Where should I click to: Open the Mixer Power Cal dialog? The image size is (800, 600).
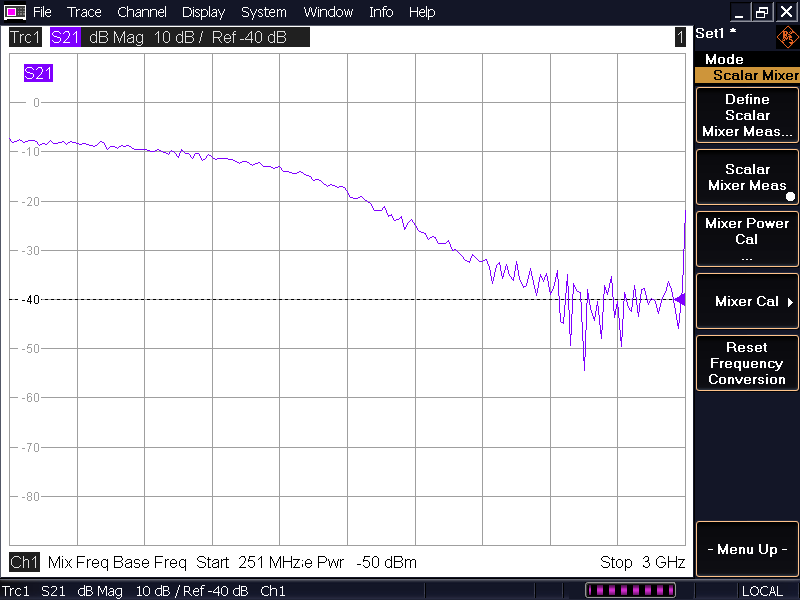coord(747,239)
